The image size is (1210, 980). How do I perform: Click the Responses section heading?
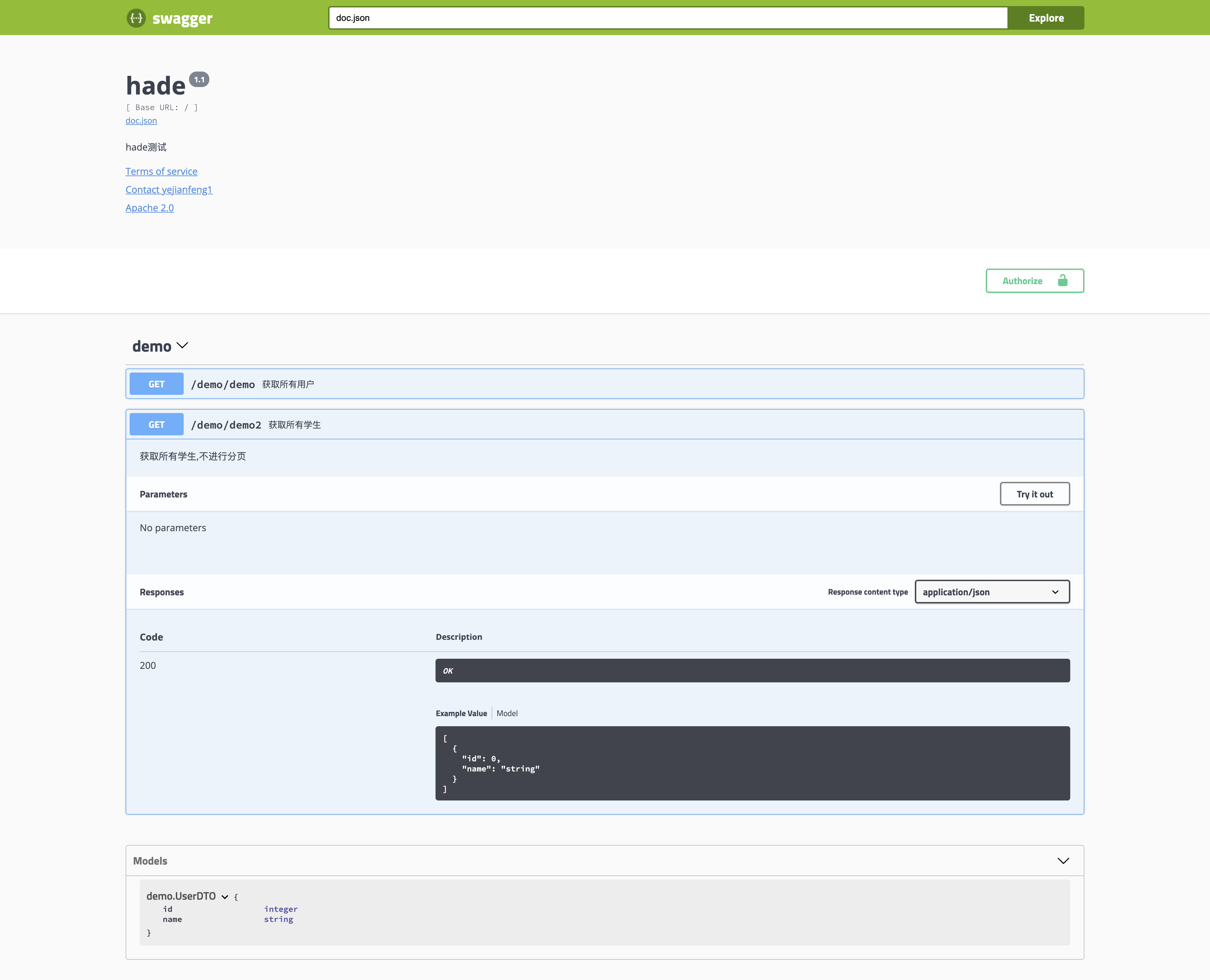coord(161,592)
